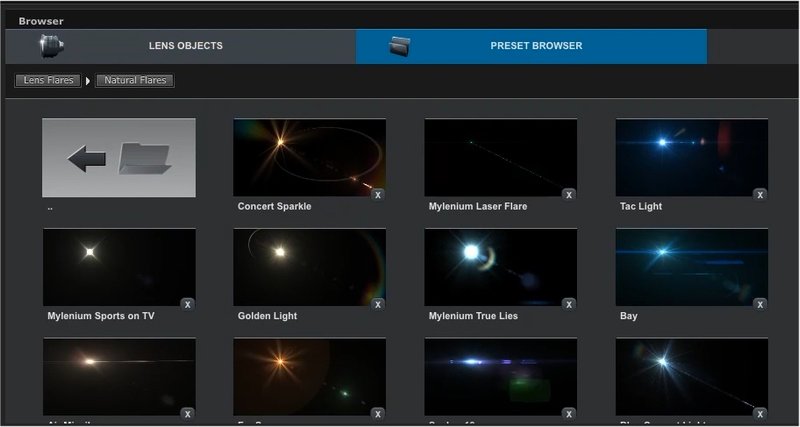This screenshot has width=800, height=427.
Task: Select the Bay preset thumbnail
Action: coord(692,267)
